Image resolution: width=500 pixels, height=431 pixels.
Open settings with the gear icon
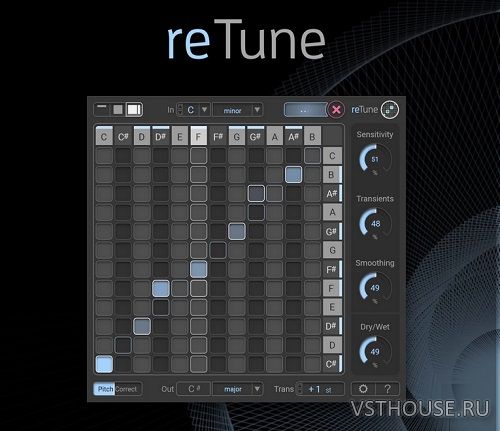[x=363, y=389]
